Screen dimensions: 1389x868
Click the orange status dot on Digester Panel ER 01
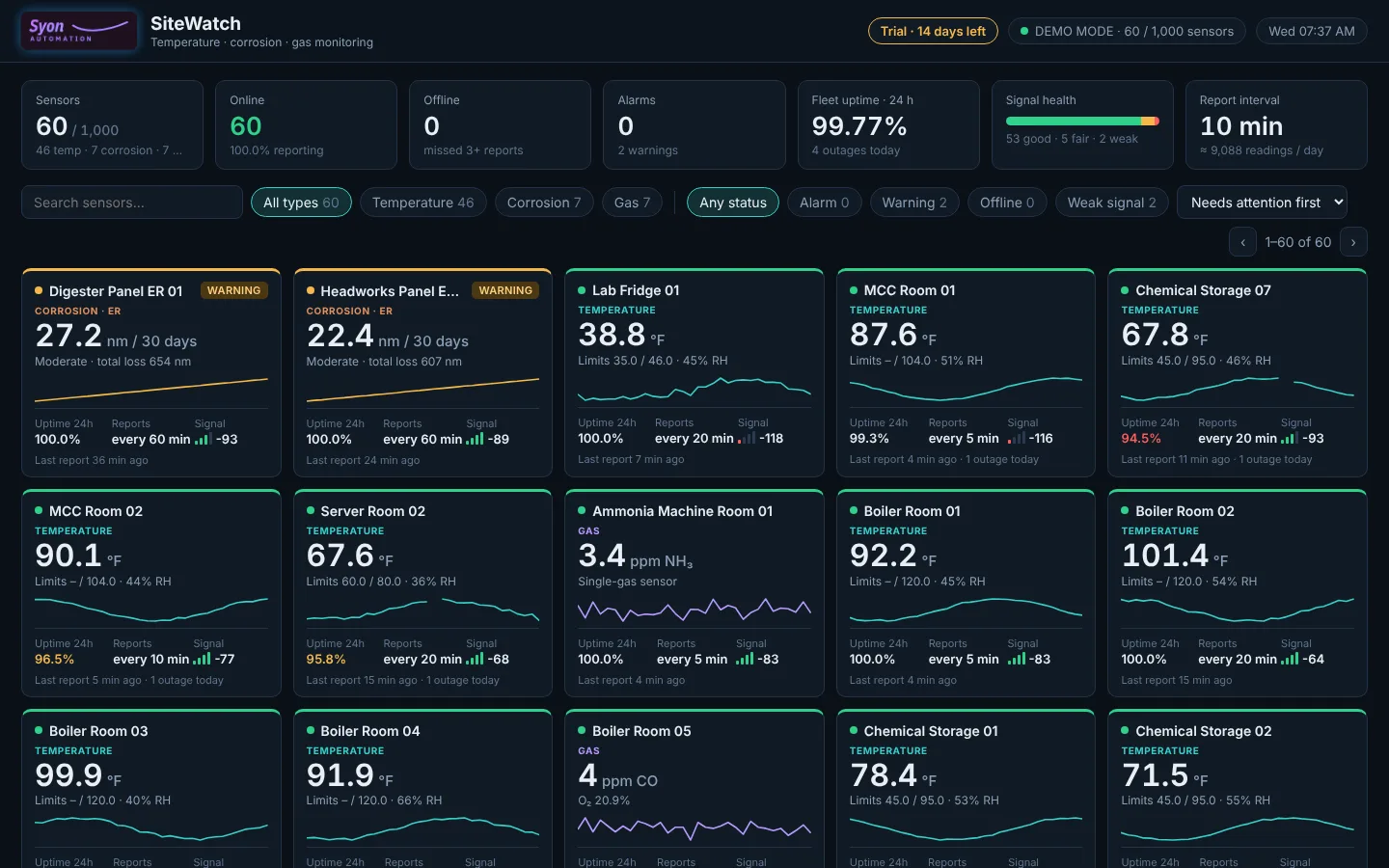pyautogui.click(x=39, y=290)
